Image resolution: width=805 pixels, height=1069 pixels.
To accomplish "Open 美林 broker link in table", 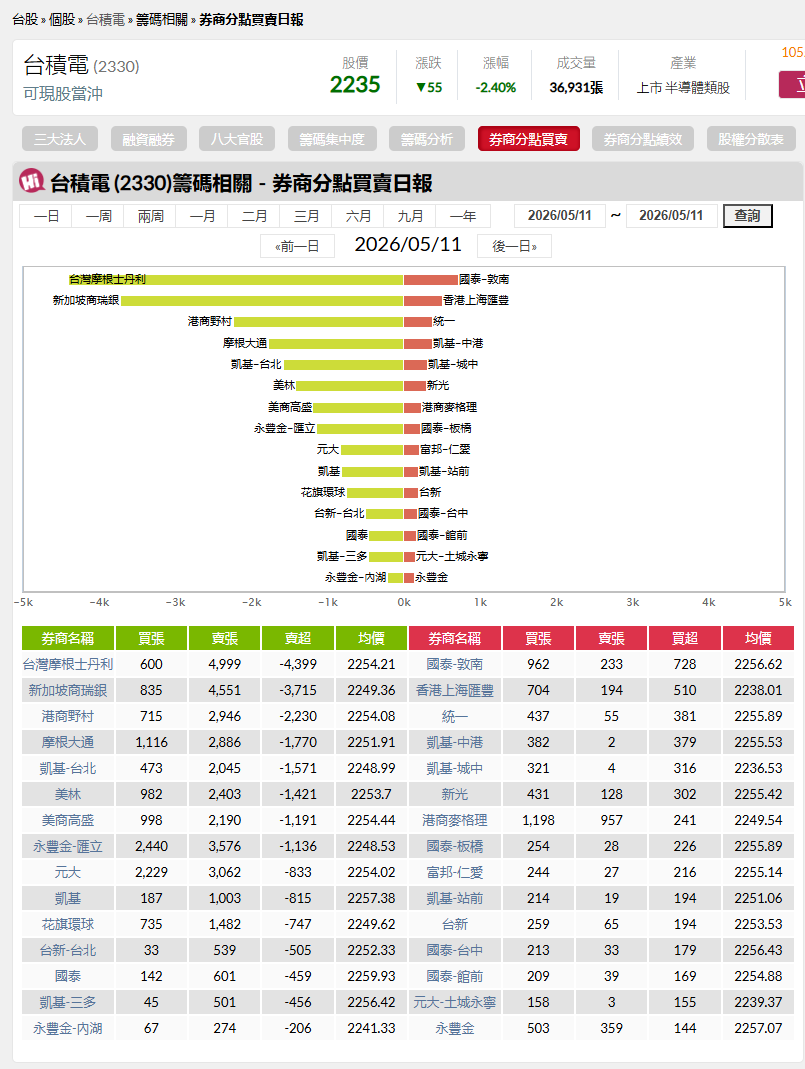I will [x=67, y=794].
